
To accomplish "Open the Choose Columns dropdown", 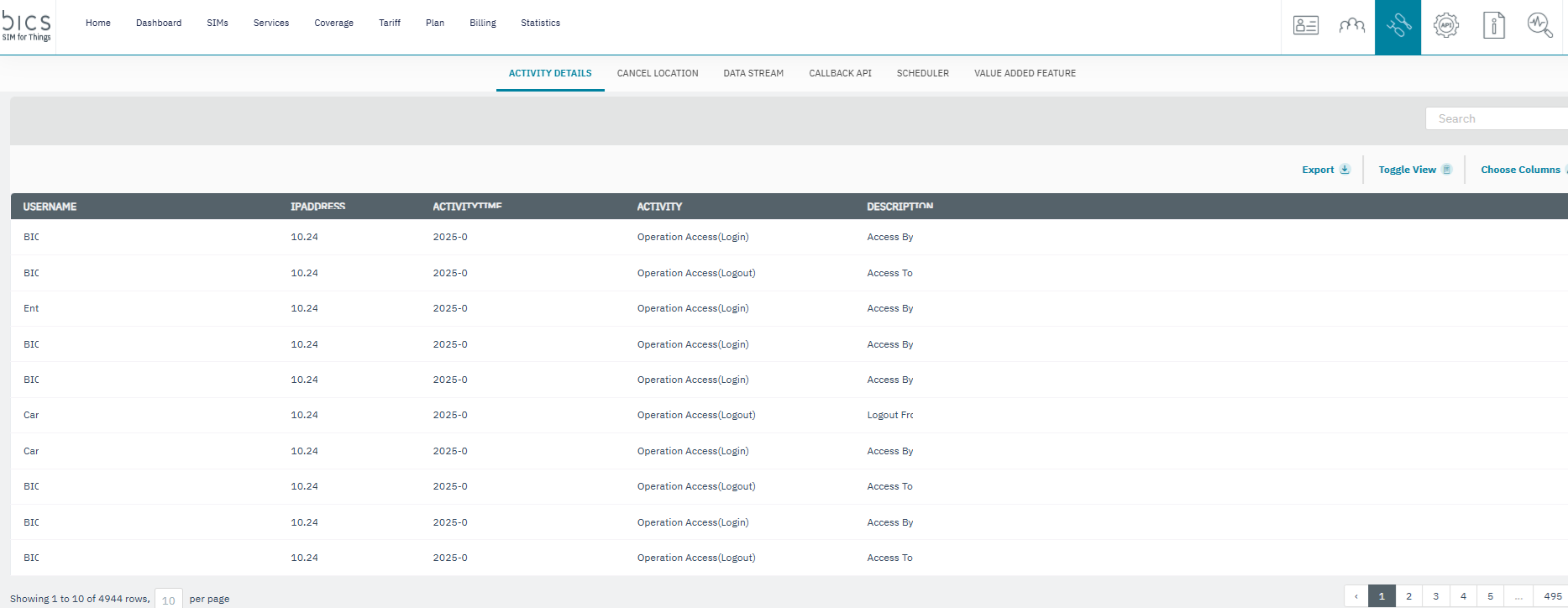I will pos(1520,170).
